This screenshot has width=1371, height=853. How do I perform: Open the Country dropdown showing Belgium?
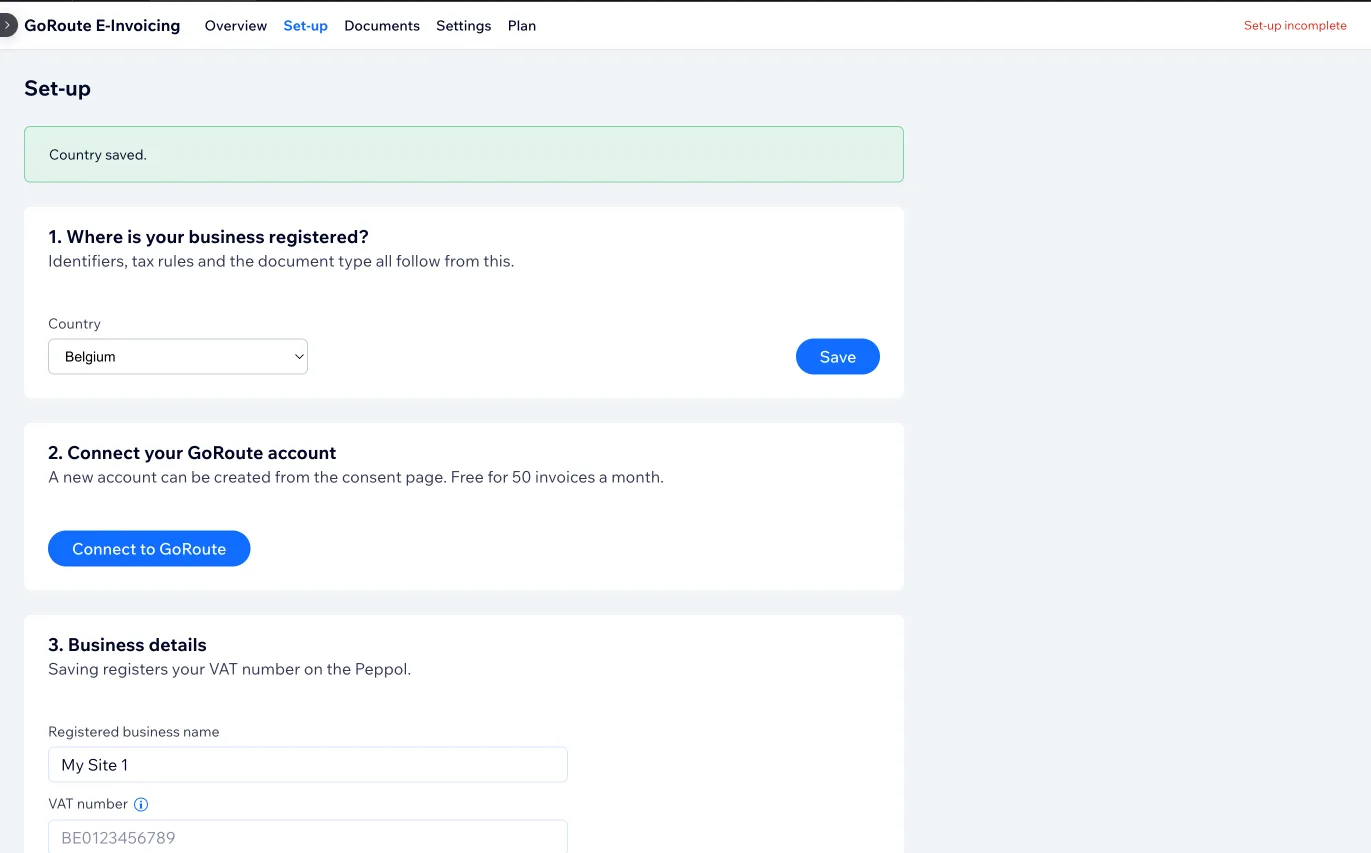coord(178,357)
